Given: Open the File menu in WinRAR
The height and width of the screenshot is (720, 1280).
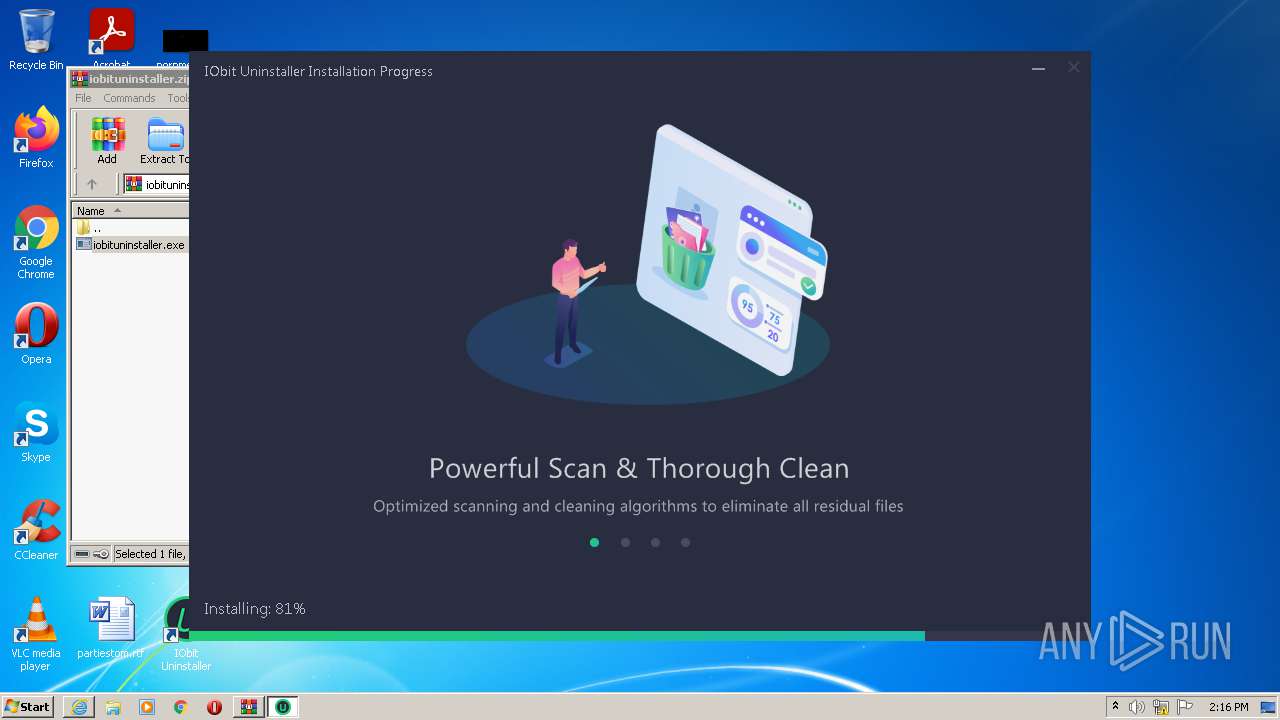Looking at the screenshot, I should tap(83, 98).
